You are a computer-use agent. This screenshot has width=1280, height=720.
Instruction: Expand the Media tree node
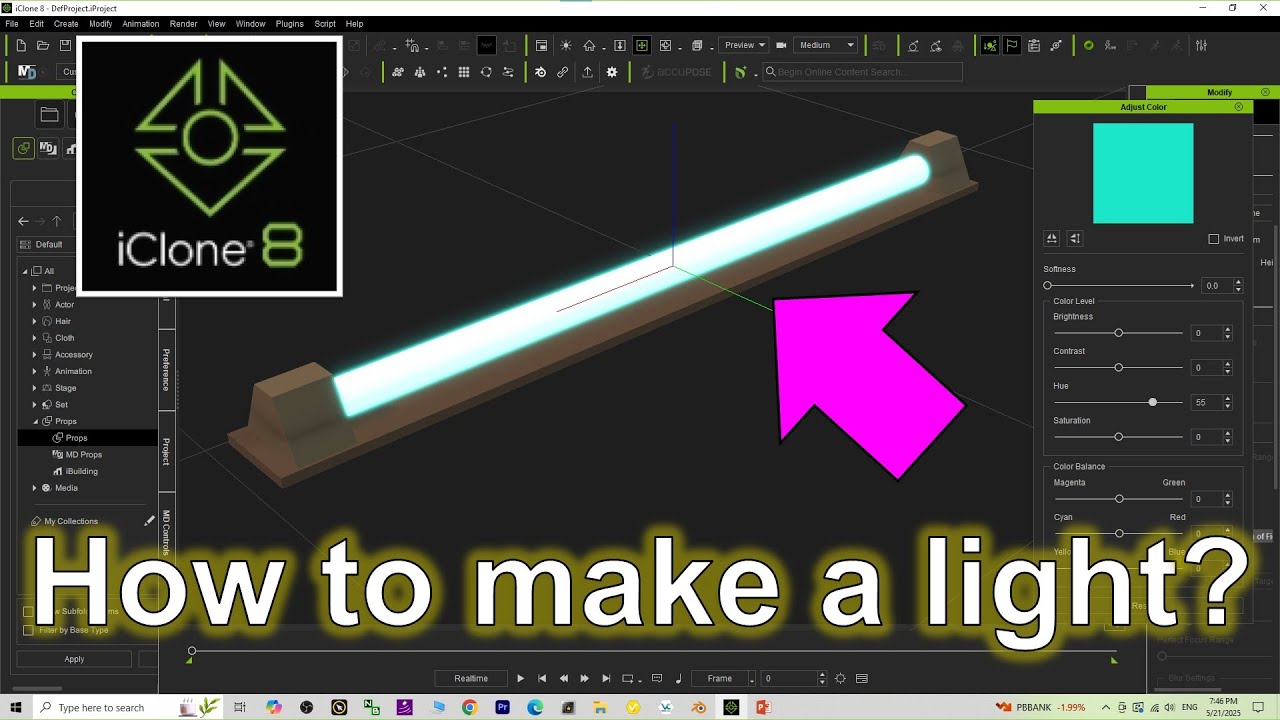tap(35, 488)
